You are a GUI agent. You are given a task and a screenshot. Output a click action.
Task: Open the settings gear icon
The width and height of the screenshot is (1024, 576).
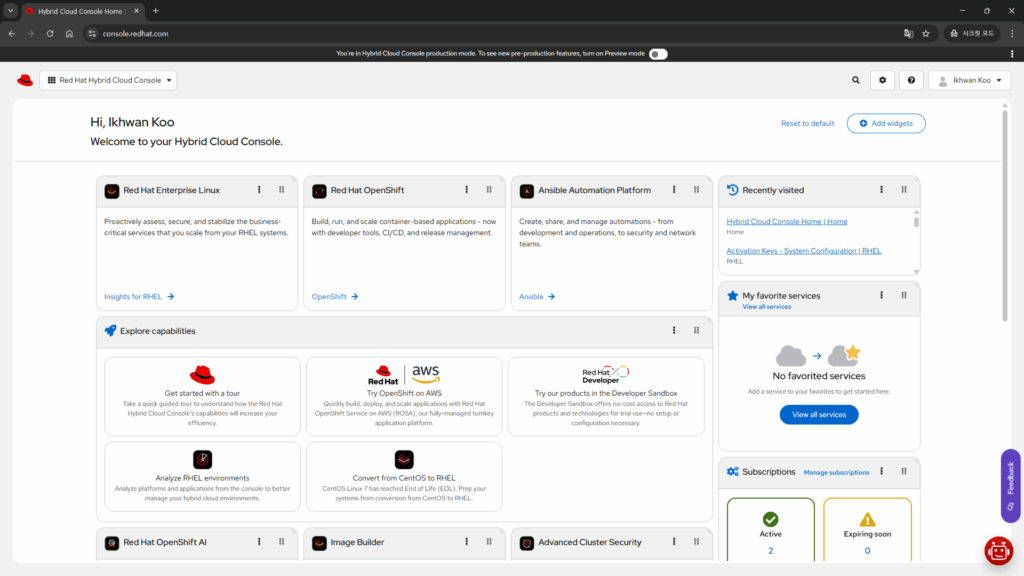[882, 80]
